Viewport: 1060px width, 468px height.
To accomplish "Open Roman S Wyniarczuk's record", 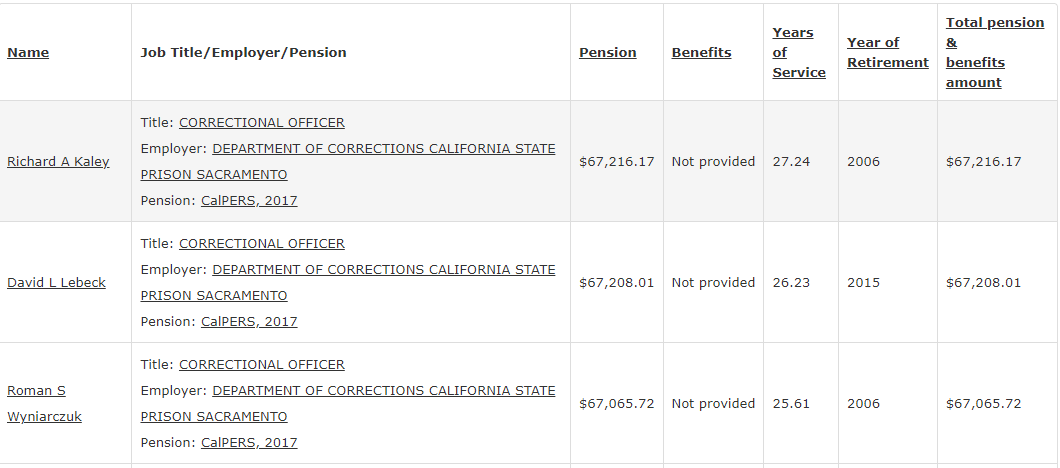I will tap(44, 404).
